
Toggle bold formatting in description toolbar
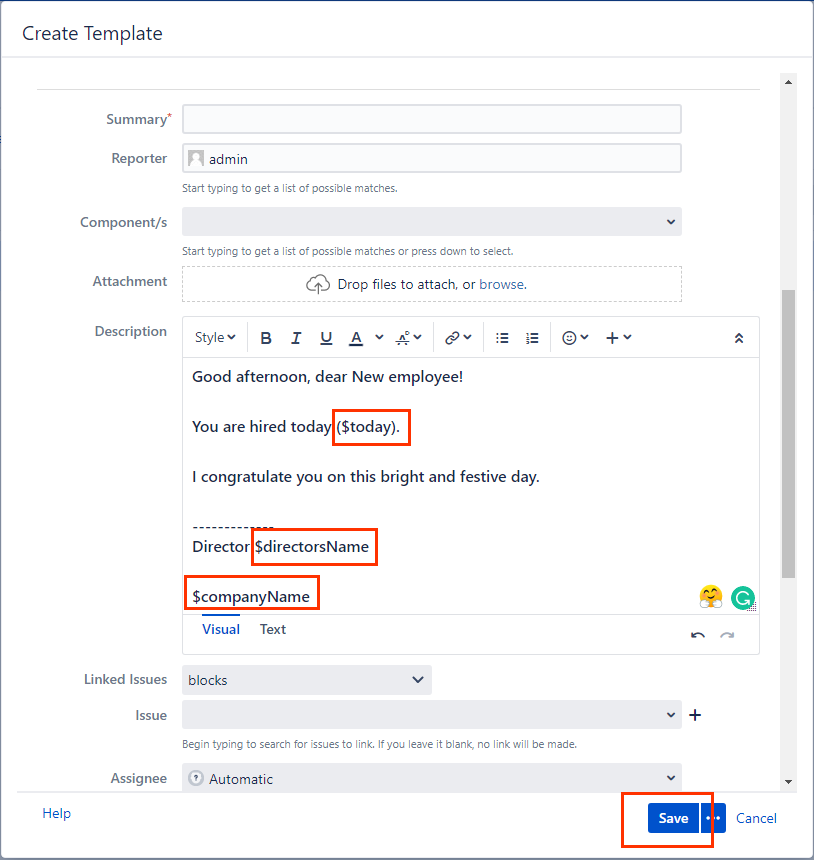(266, 338)
